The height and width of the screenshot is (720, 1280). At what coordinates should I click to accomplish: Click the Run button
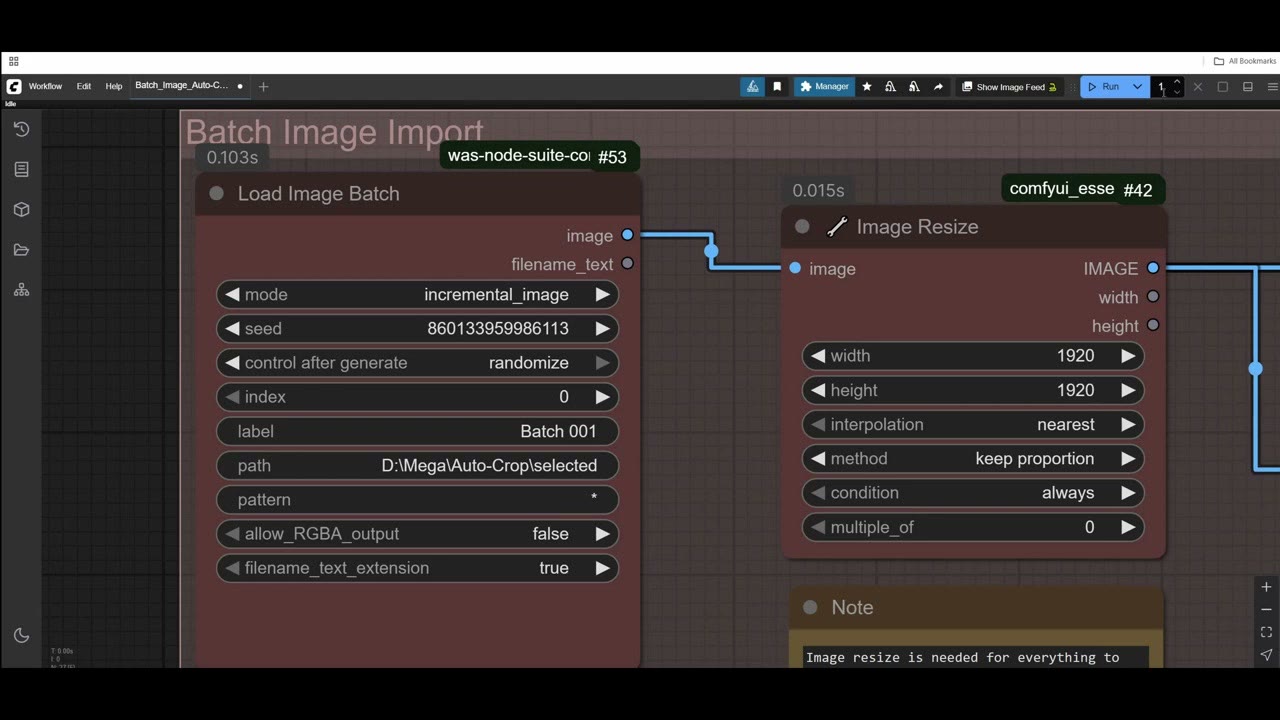[1104, 87]
